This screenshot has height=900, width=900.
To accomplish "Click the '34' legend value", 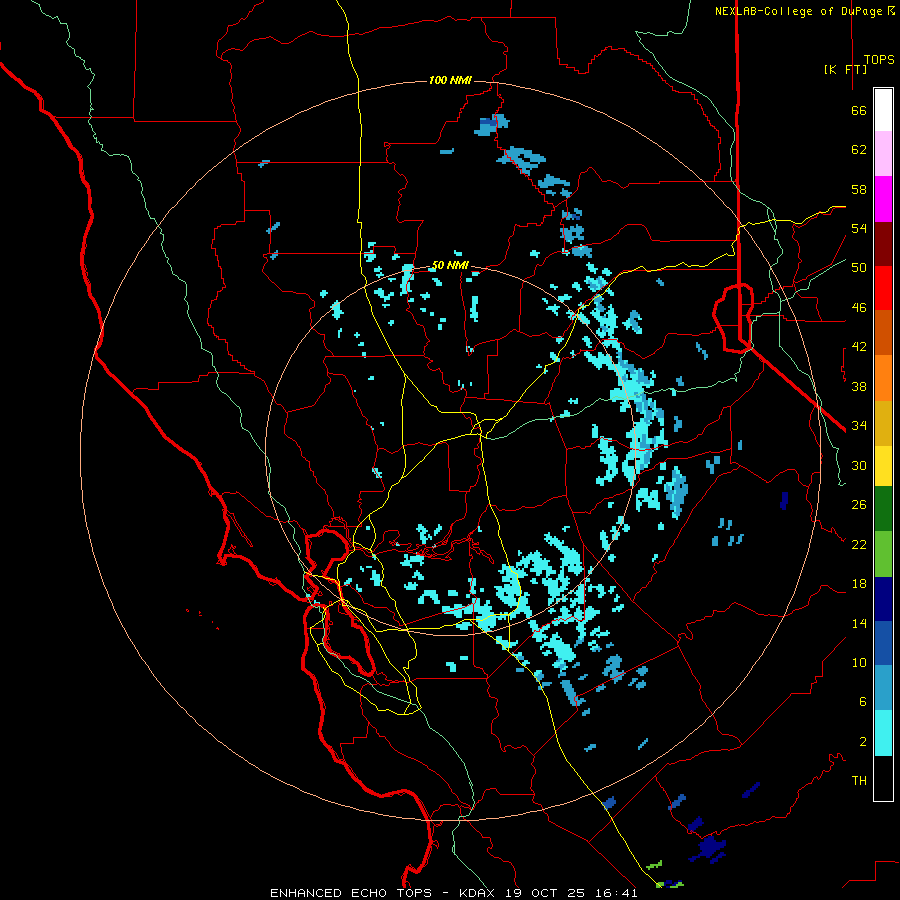I will point(859,426).
